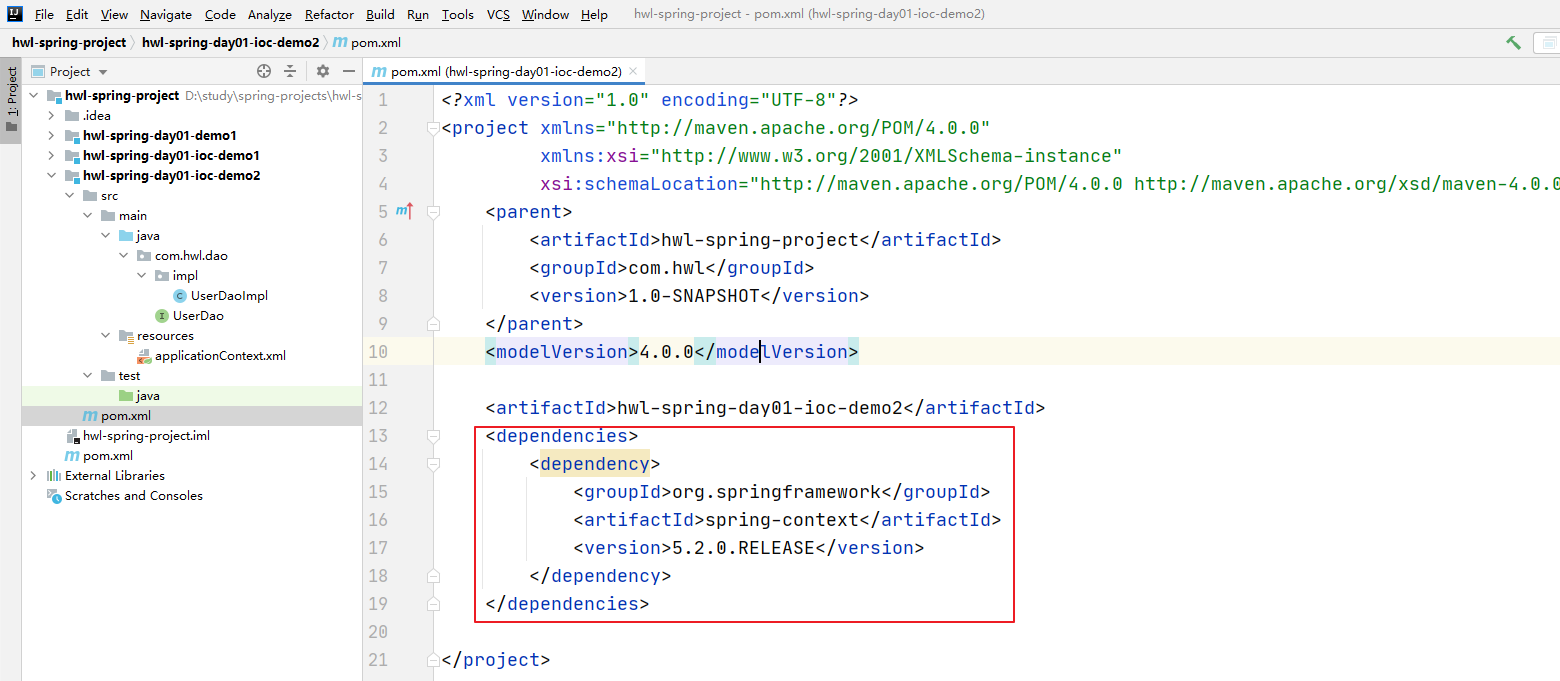
Task: Click the modelVersion value 4.0.0
Action: (x=666, y=352)
